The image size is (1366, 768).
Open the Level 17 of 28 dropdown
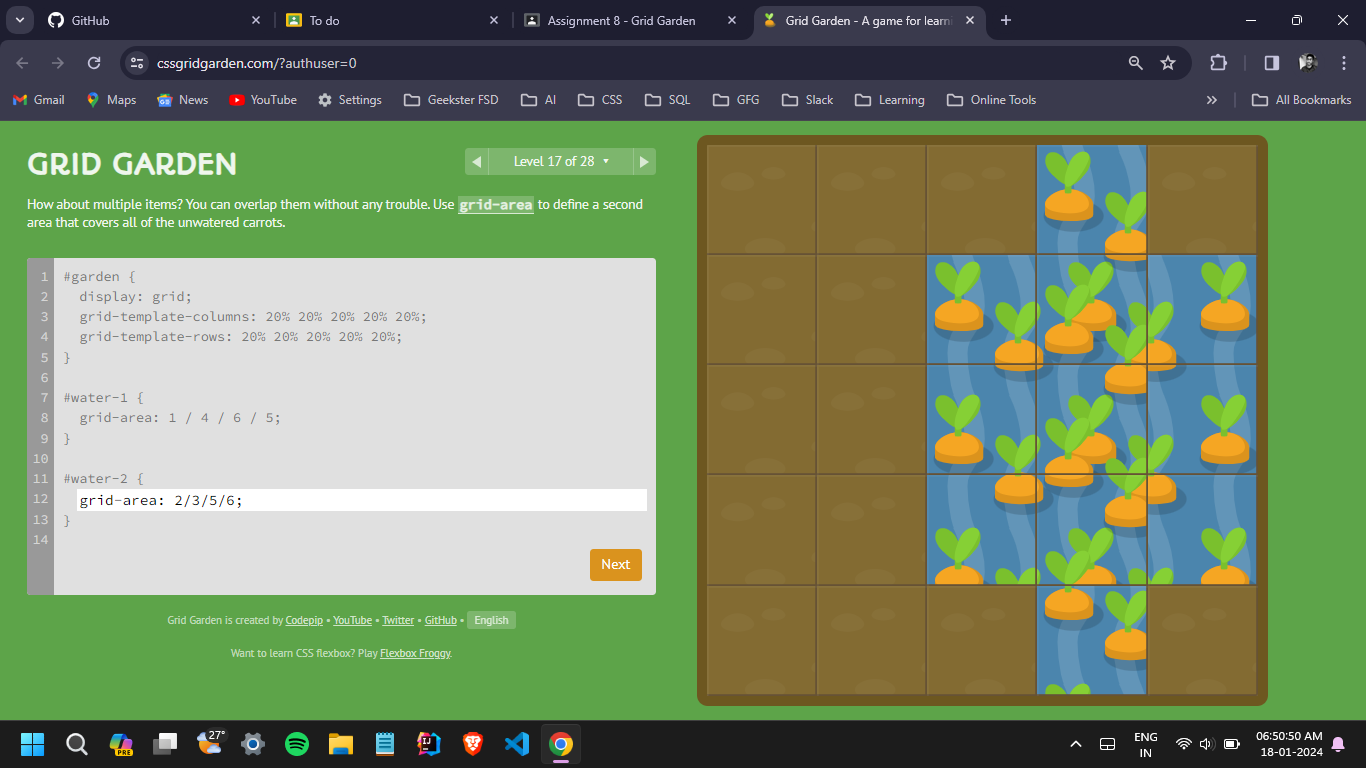click(560, 161)
